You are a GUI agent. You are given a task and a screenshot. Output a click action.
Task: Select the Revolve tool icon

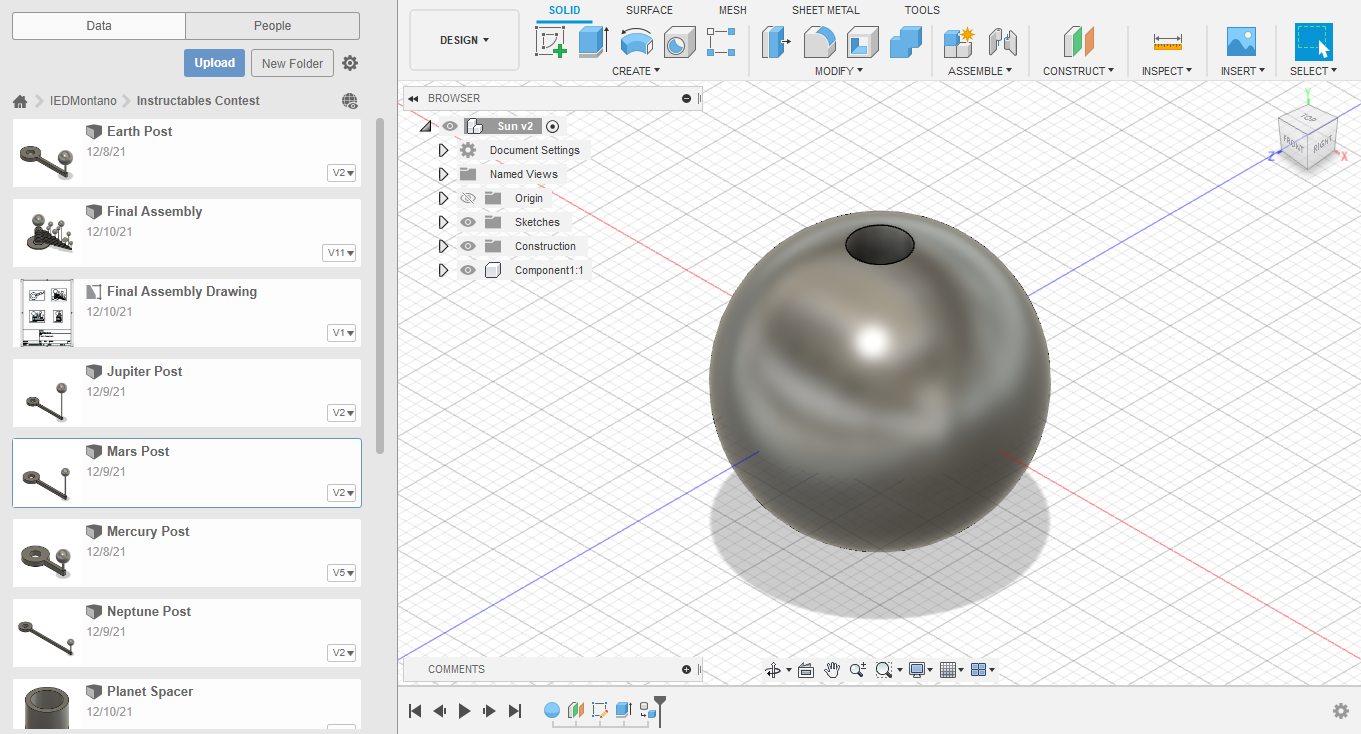(636, 42)
